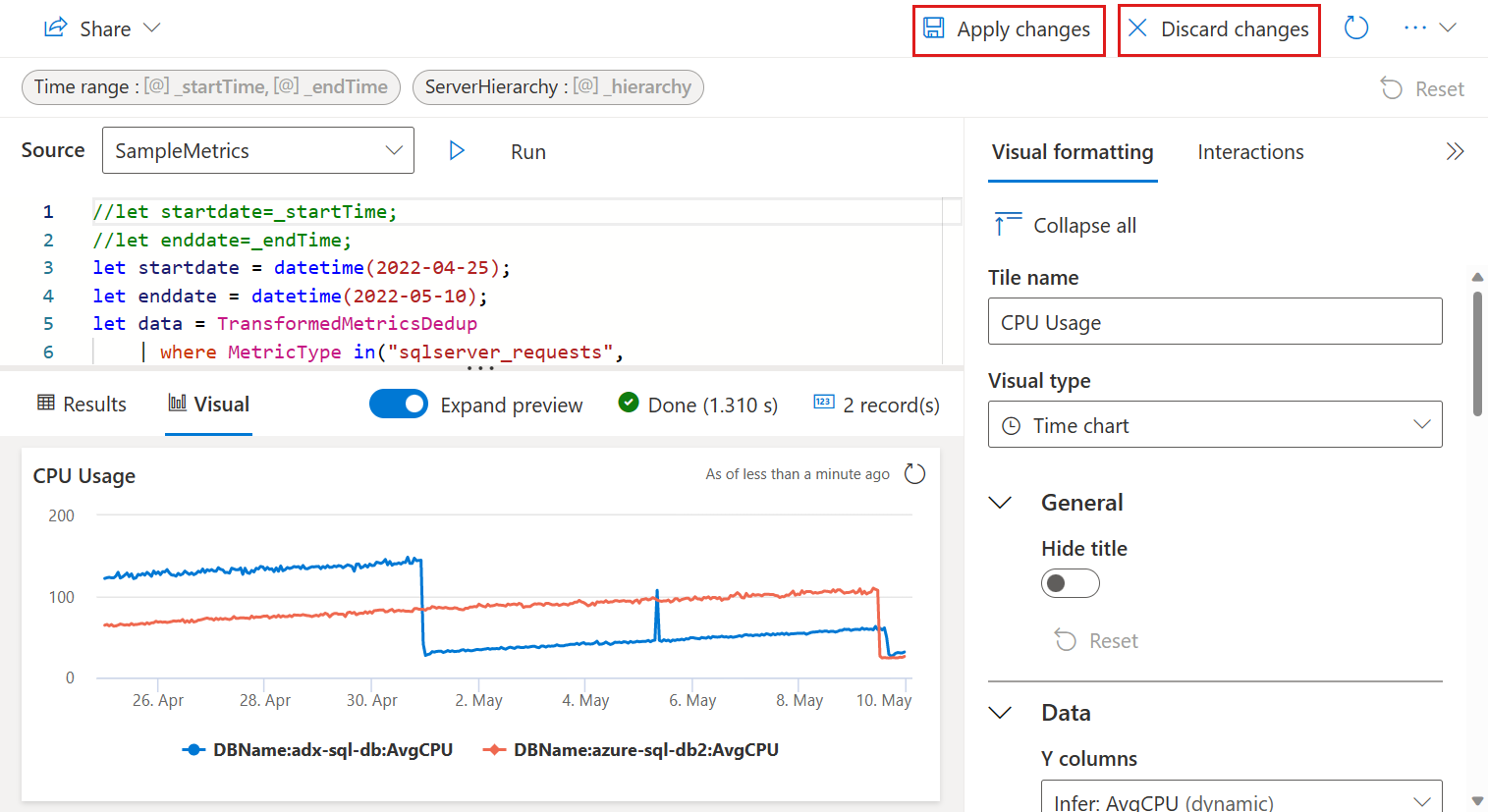The width and height of the screenshot is (1488, 812).
Task: Open the more options ellipsis menu
Action: pos(1415,28)
